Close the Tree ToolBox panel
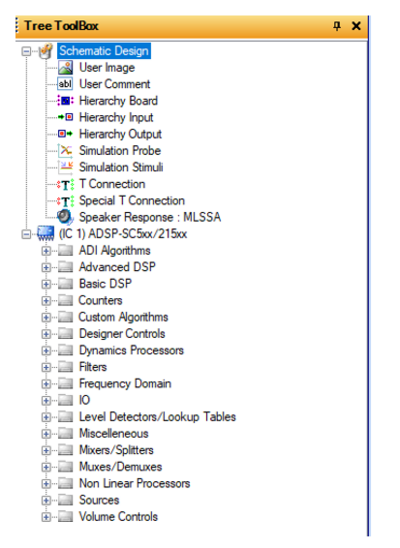Screen dimensions: 400x548 (356, 26)
